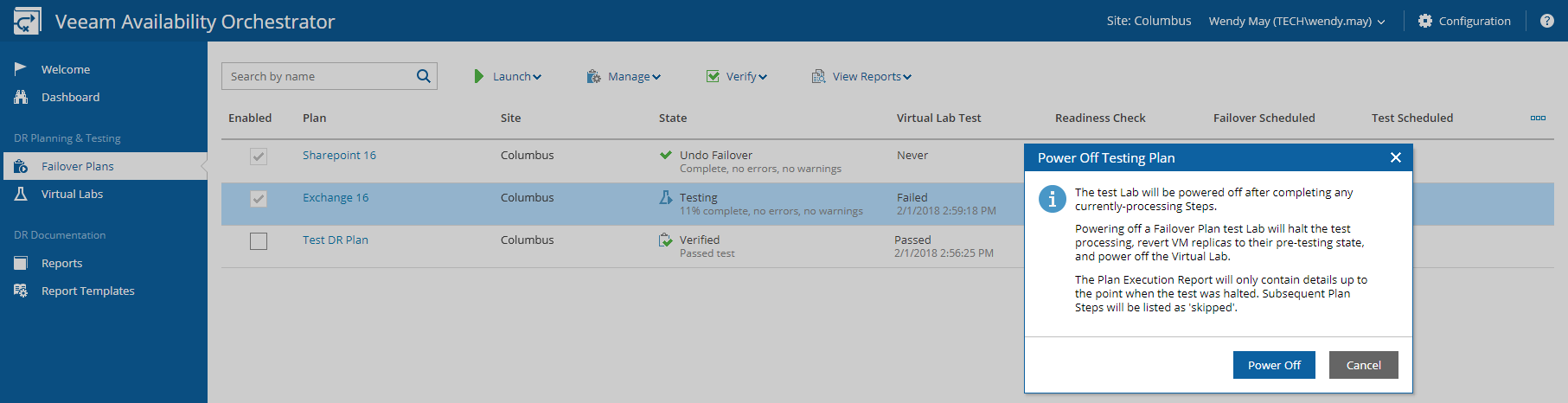Image resolution: width=1568 pixels, height=403 pixels.
Task: Click the Report Templates icon in sidebar
Action: tap(21, 291)
